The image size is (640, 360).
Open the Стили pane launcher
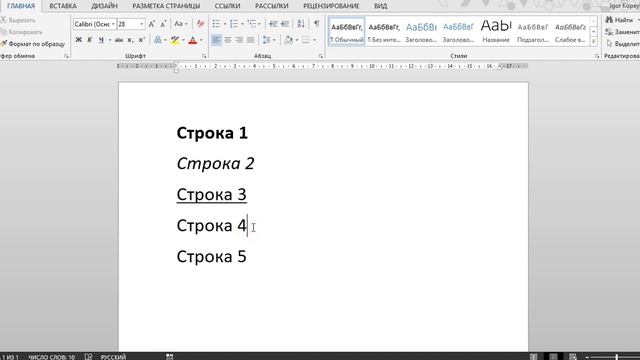pyautogui.click(x=597, y=56)
